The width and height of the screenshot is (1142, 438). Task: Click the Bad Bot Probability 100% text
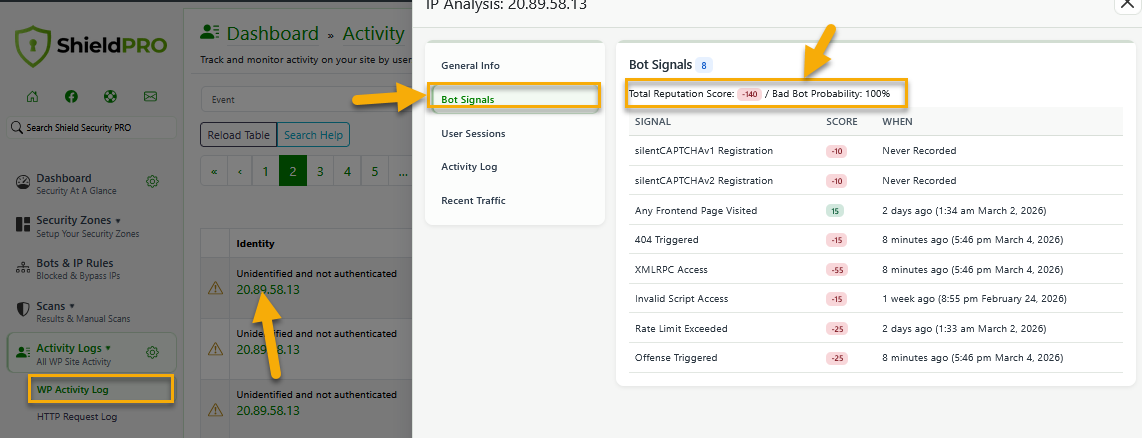pos(831,94)
